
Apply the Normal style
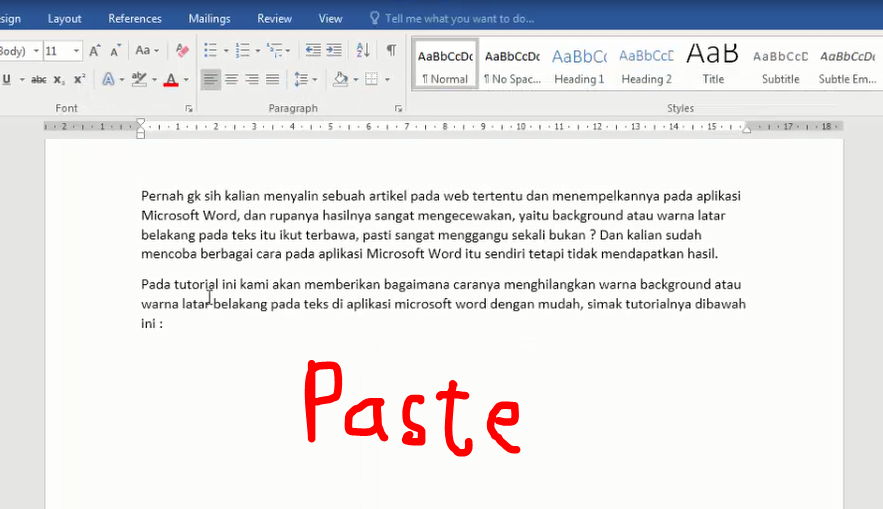(x=445, y=64)
